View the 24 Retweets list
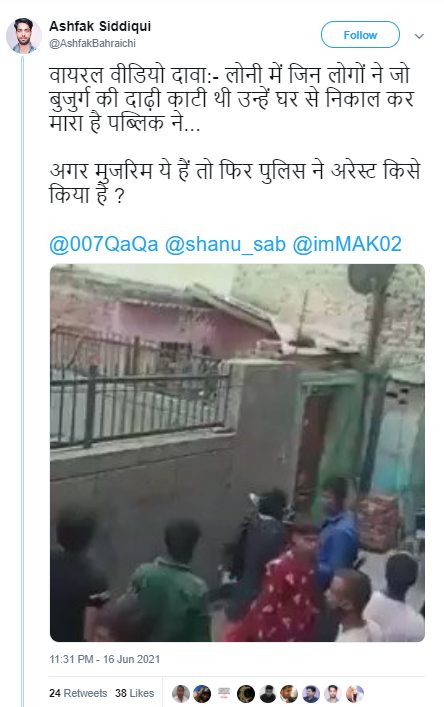The height and width of the screenshot is (707, 444). tap(78, 693)
